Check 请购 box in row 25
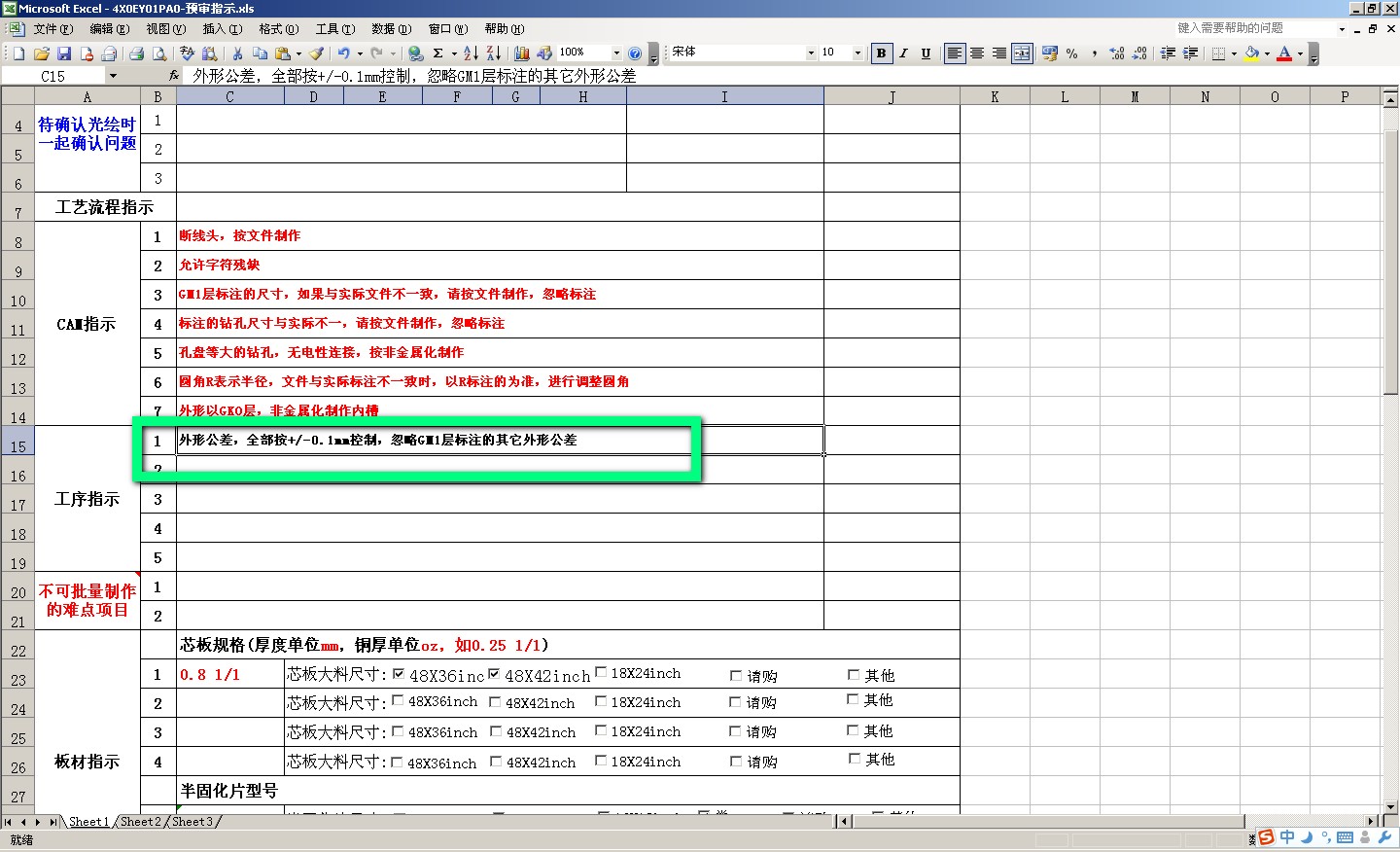This screenshot has height=852, width=1400. (x=736, y=731)
